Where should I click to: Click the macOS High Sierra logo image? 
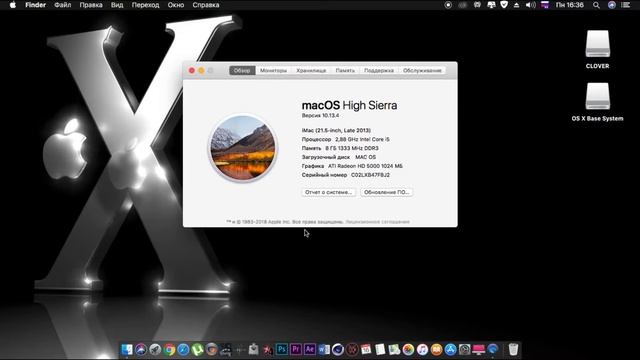coord(243,148)
